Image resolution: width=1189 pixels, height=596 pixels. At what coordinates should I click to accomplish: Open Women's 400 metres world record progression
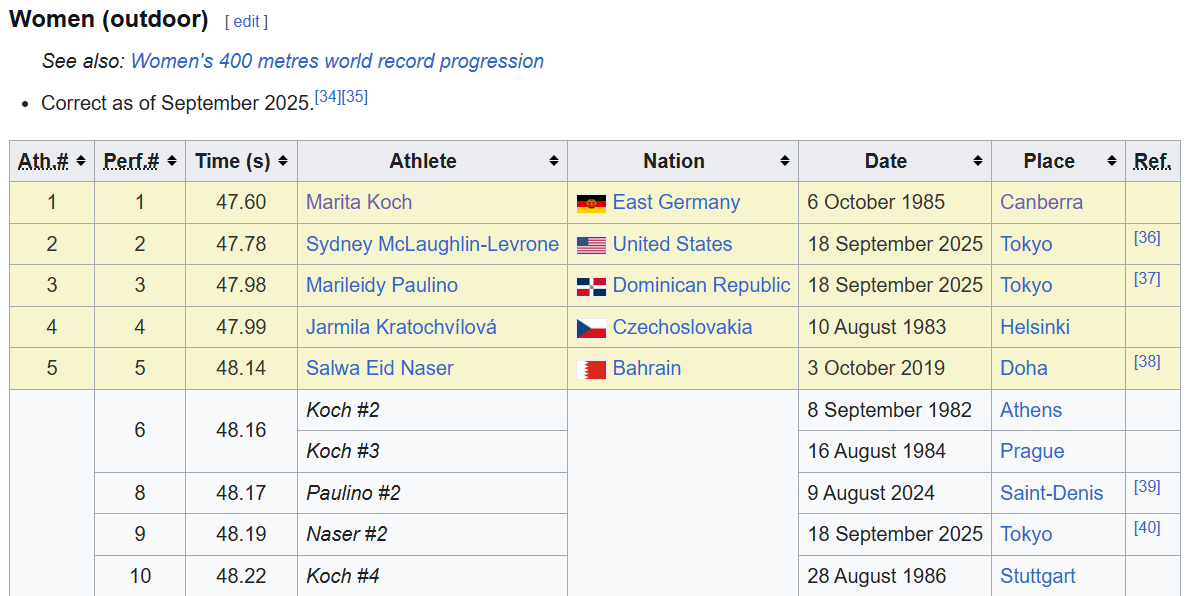point(337,61)
